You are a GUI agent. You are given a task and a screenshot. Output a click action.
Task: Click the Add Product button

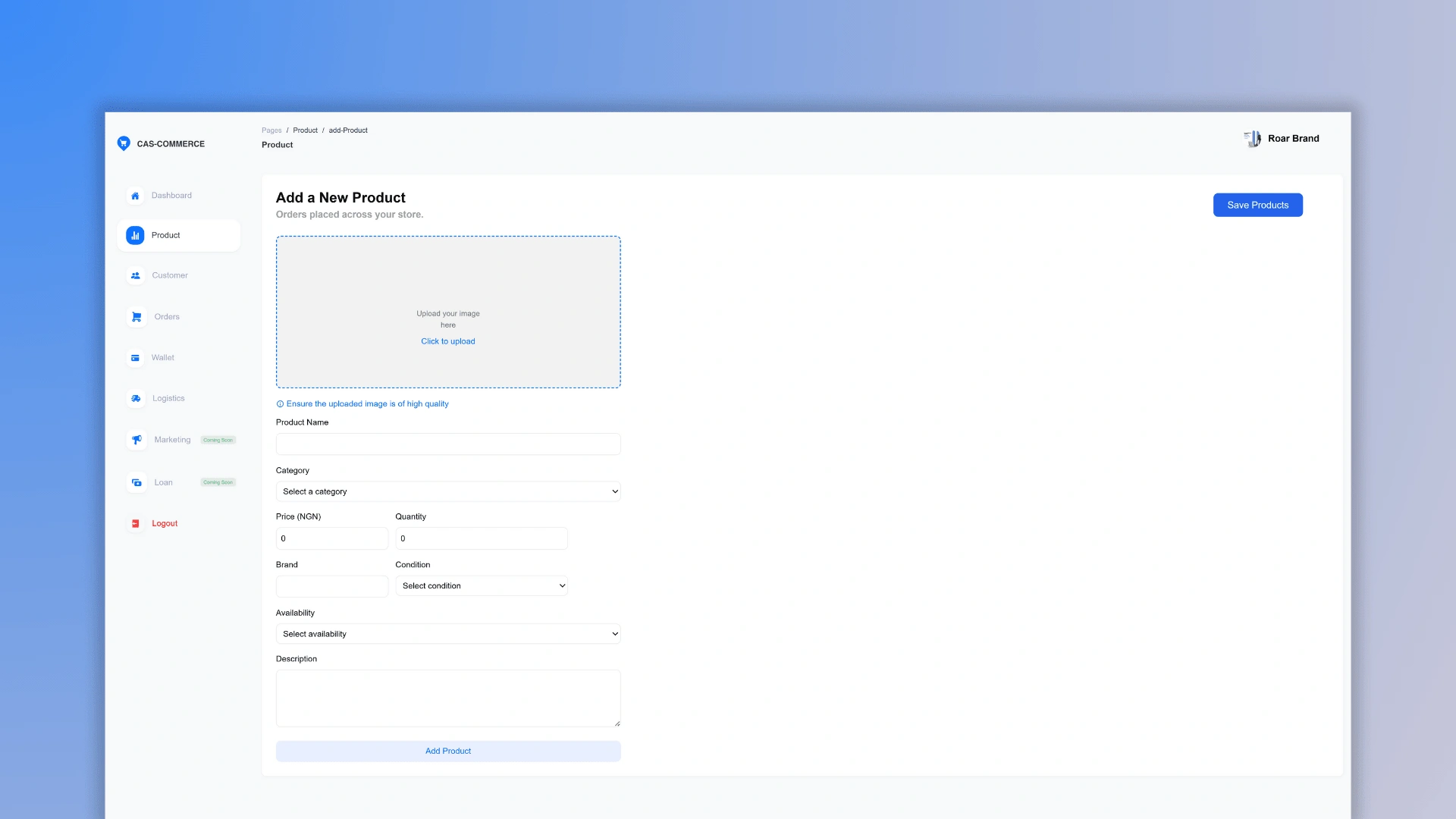pos(448,752)
